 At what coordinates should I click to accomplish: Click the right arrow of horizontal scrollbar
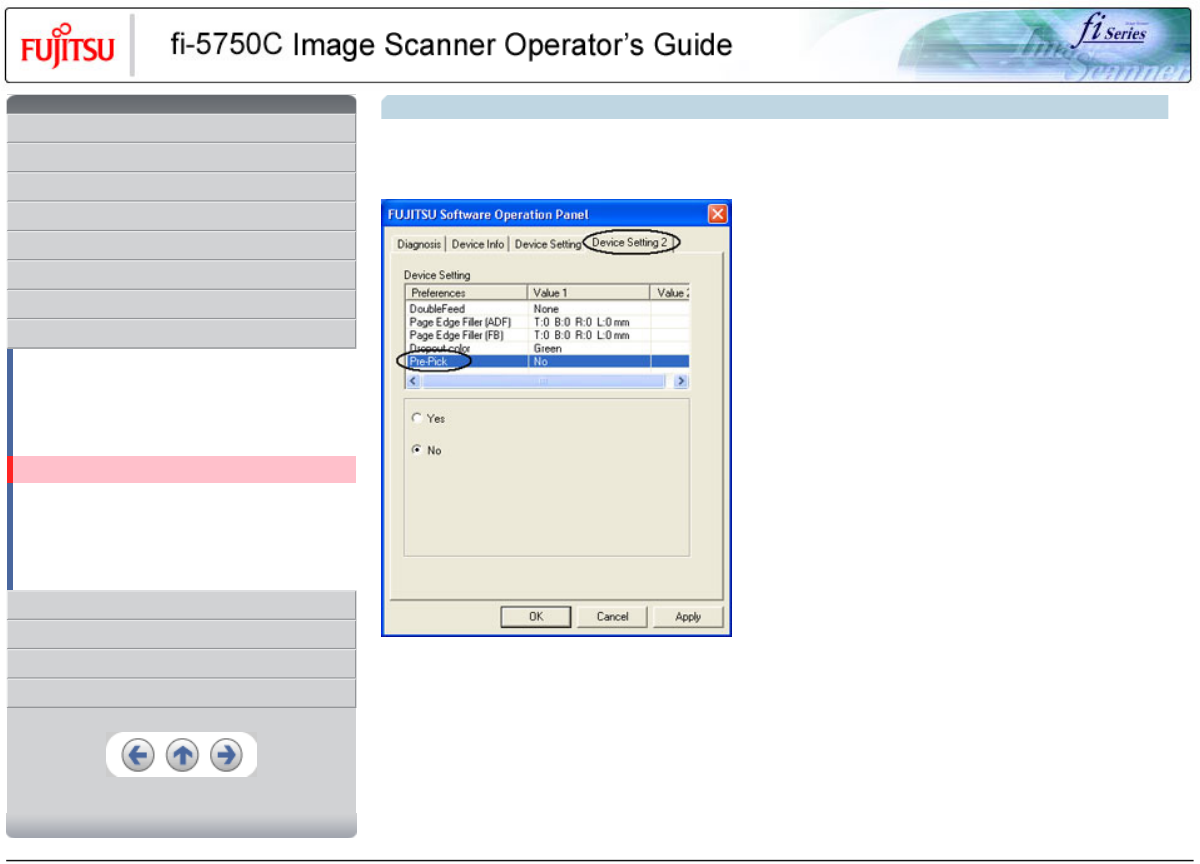click(681, 382)
